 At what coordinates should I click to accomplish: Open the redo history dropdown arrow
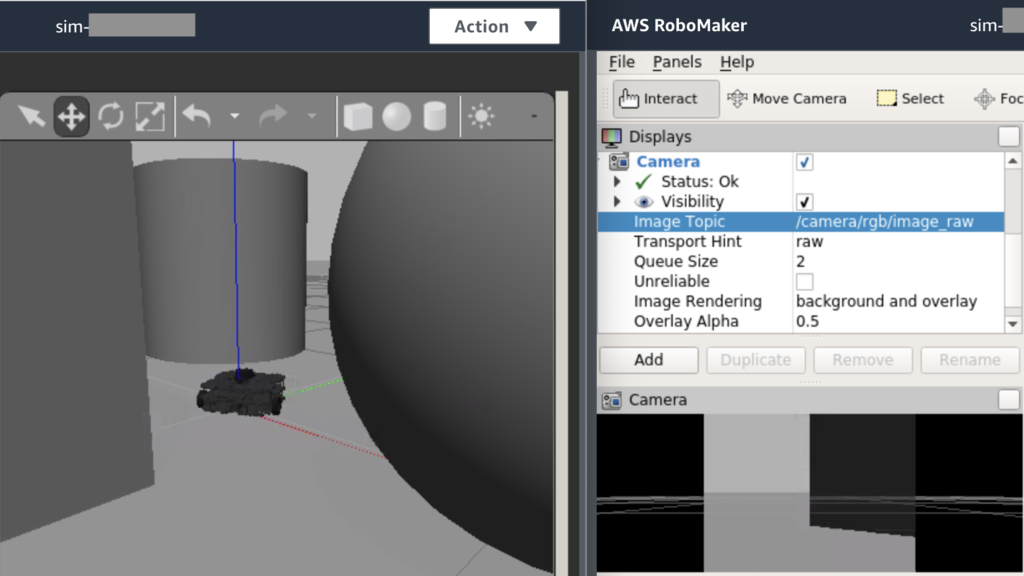(312, 116)
